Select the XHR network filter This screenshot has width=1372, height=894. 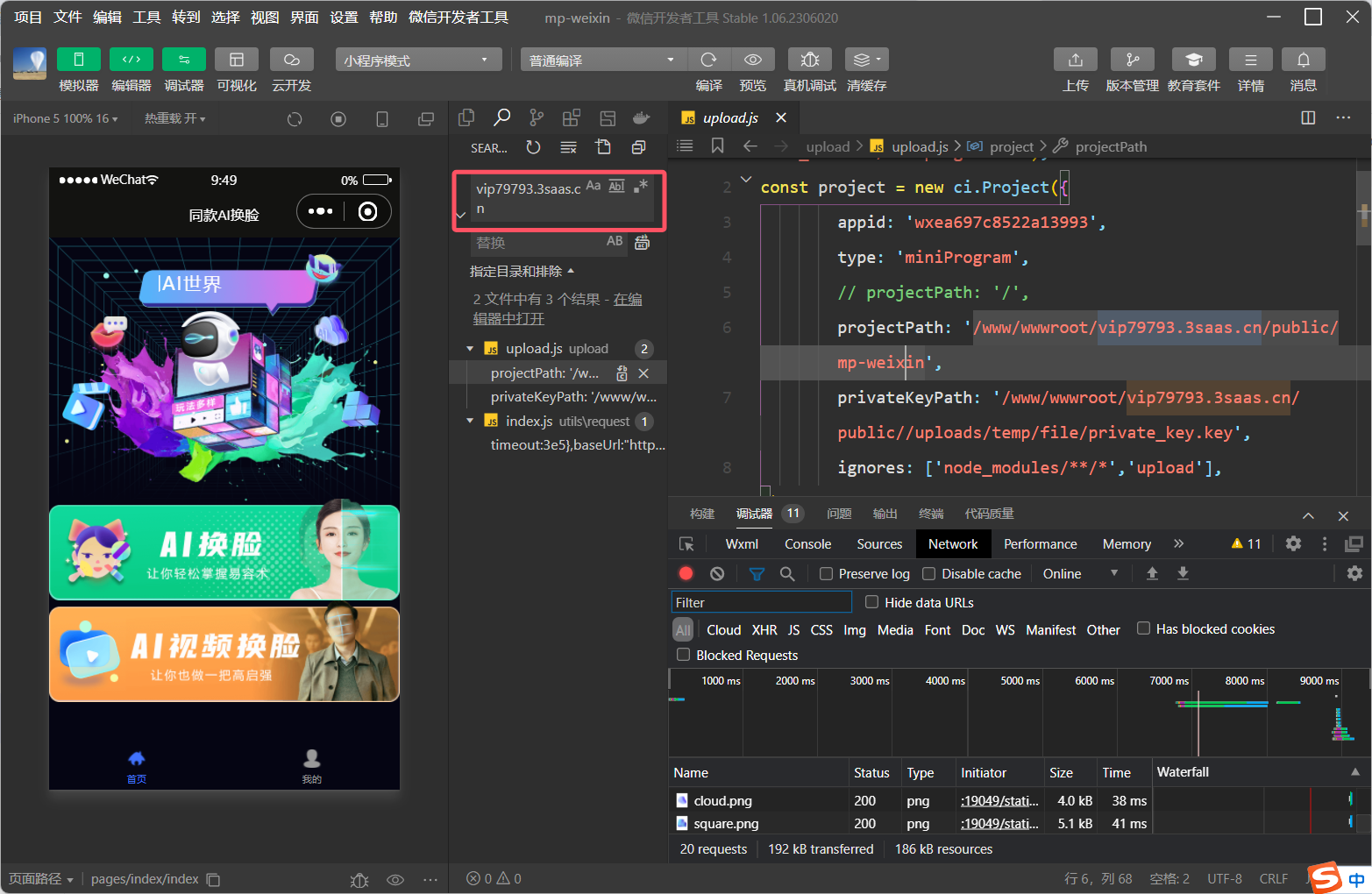tap(764, 630)
